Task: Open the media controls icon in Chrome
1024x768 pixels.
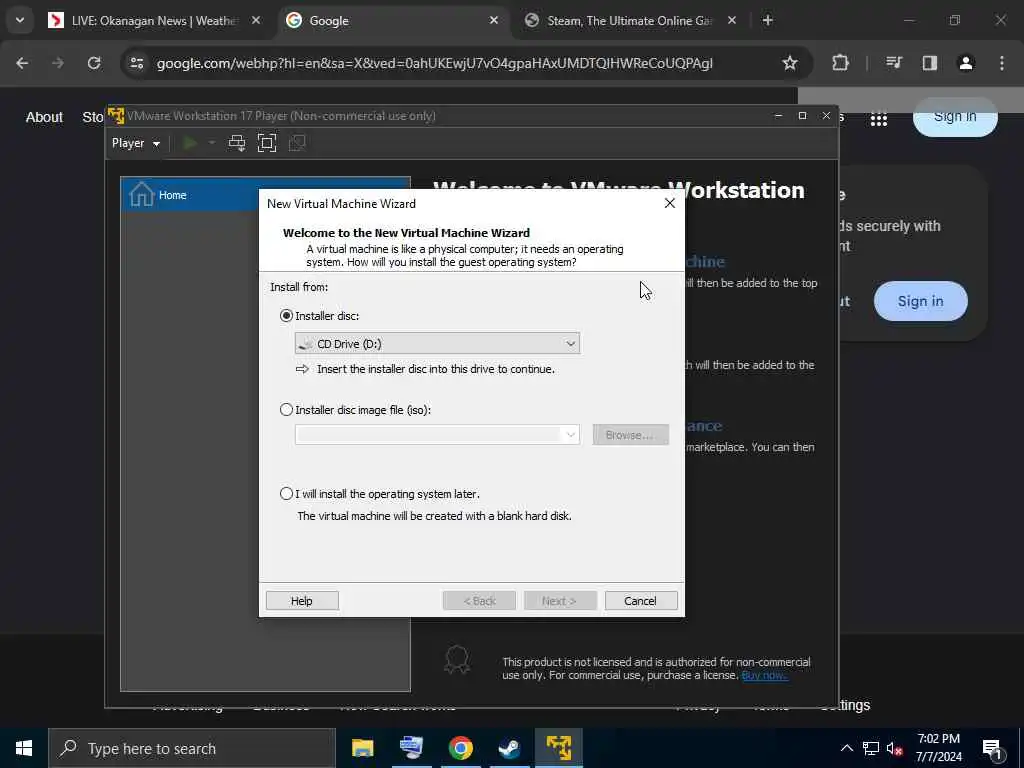Action: pyautogui.click(x=894, y=63)
